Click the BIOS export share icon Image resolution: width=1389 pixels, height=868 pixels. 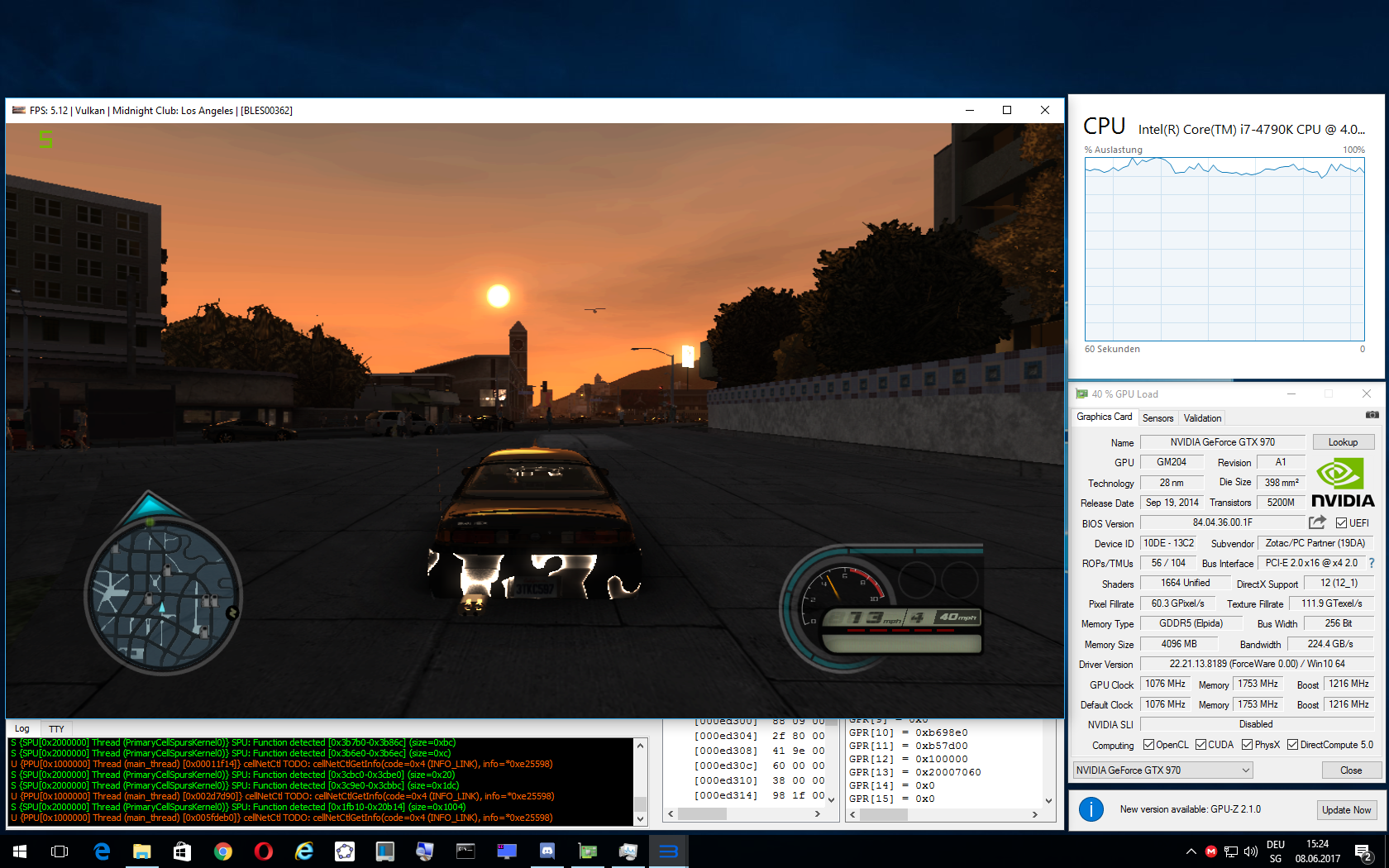coord(1317,522)
